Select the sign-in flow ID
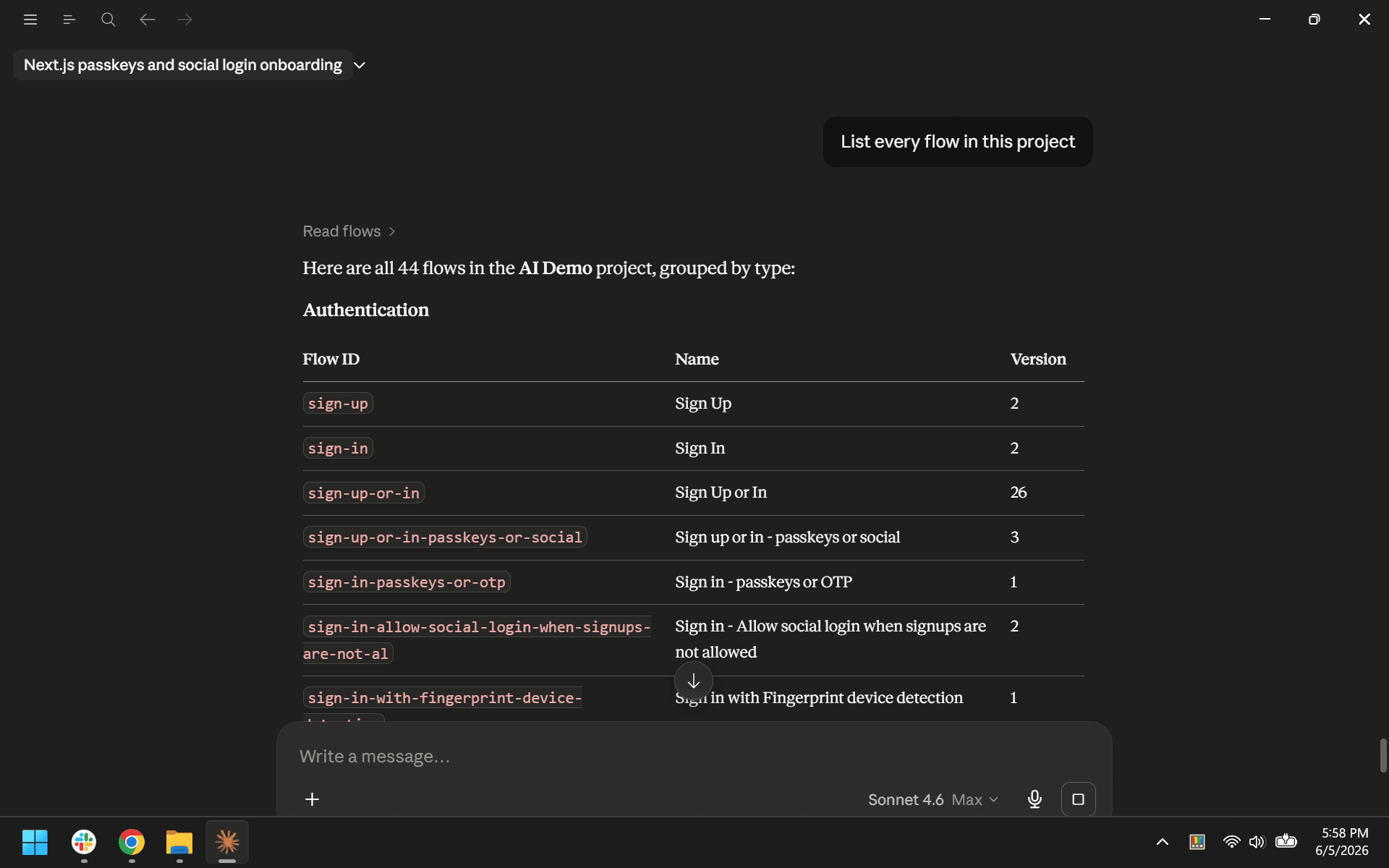The height and width of the screenshot is (868, 1389). tap(338, 448)
